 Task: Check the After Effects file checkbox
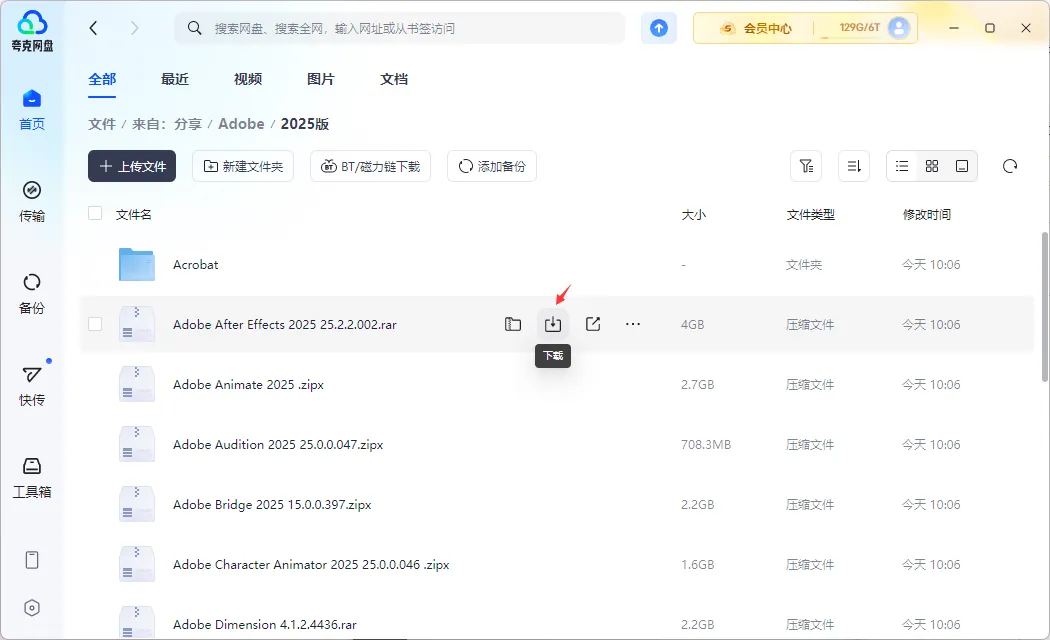(95, 324)
